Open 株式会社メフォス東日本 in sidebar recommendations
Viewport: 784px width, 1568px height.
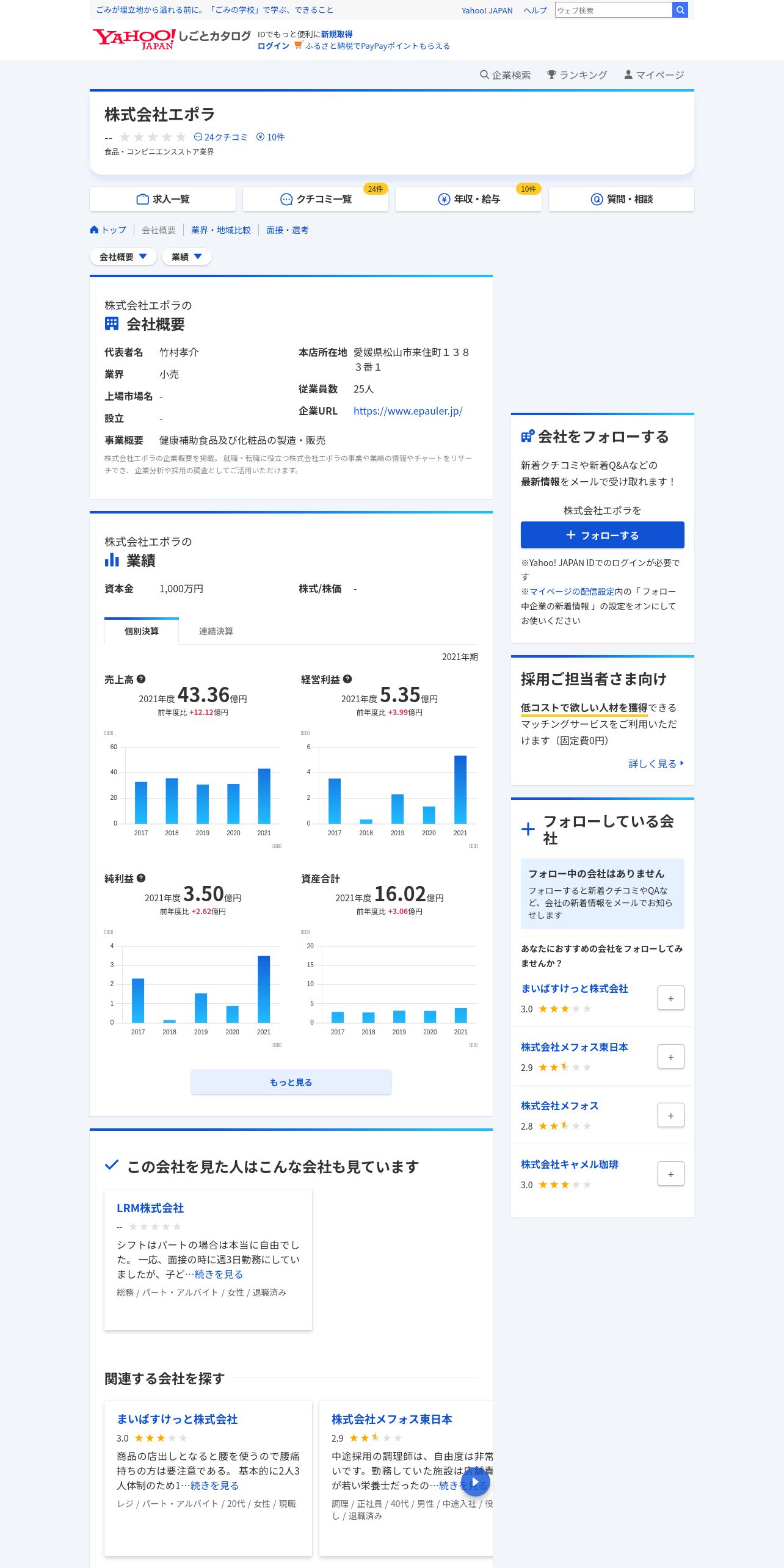pos(575,1047)
